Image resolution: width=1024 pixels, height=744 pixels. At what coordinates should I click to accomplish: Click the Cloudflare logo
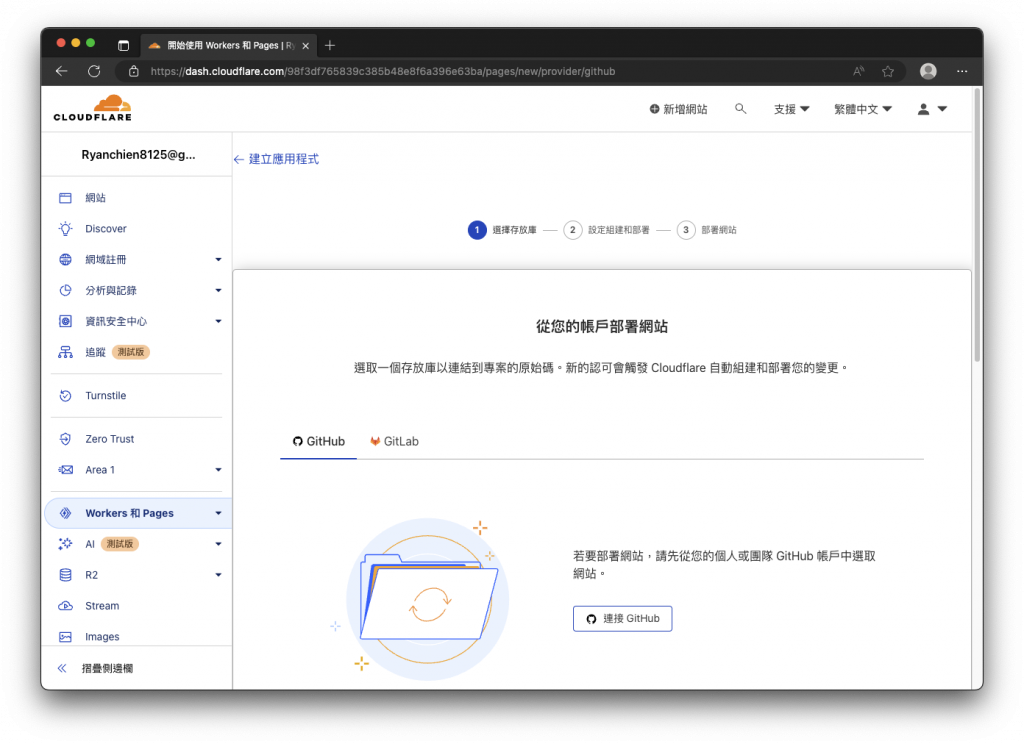pos(93,108)
